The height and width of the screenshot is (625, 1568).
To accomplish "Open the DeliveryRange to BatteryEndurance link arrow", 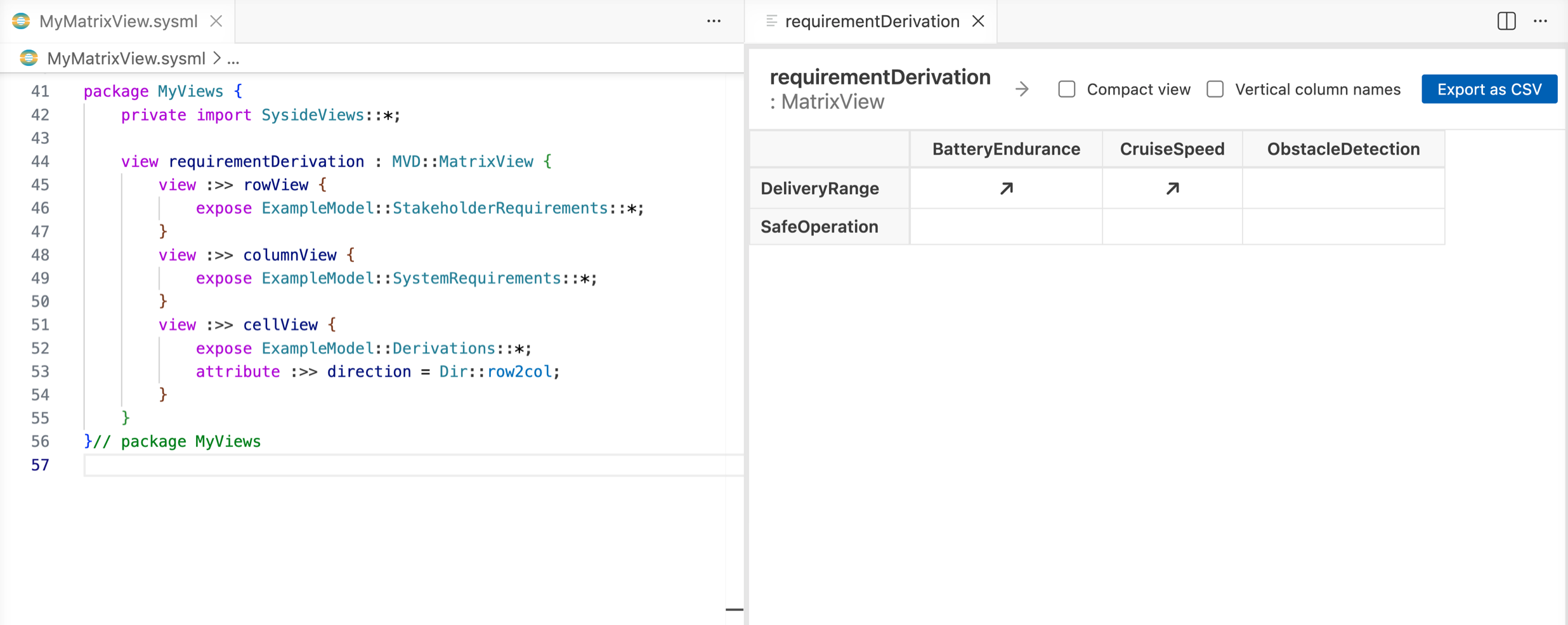I will coord(1006,188).
